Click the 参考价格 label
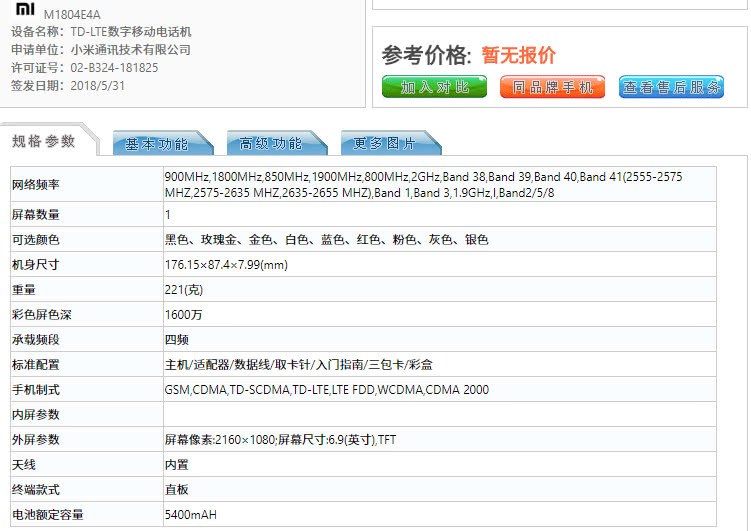Viewport: 751px width, 531px height. click(427, 55)
